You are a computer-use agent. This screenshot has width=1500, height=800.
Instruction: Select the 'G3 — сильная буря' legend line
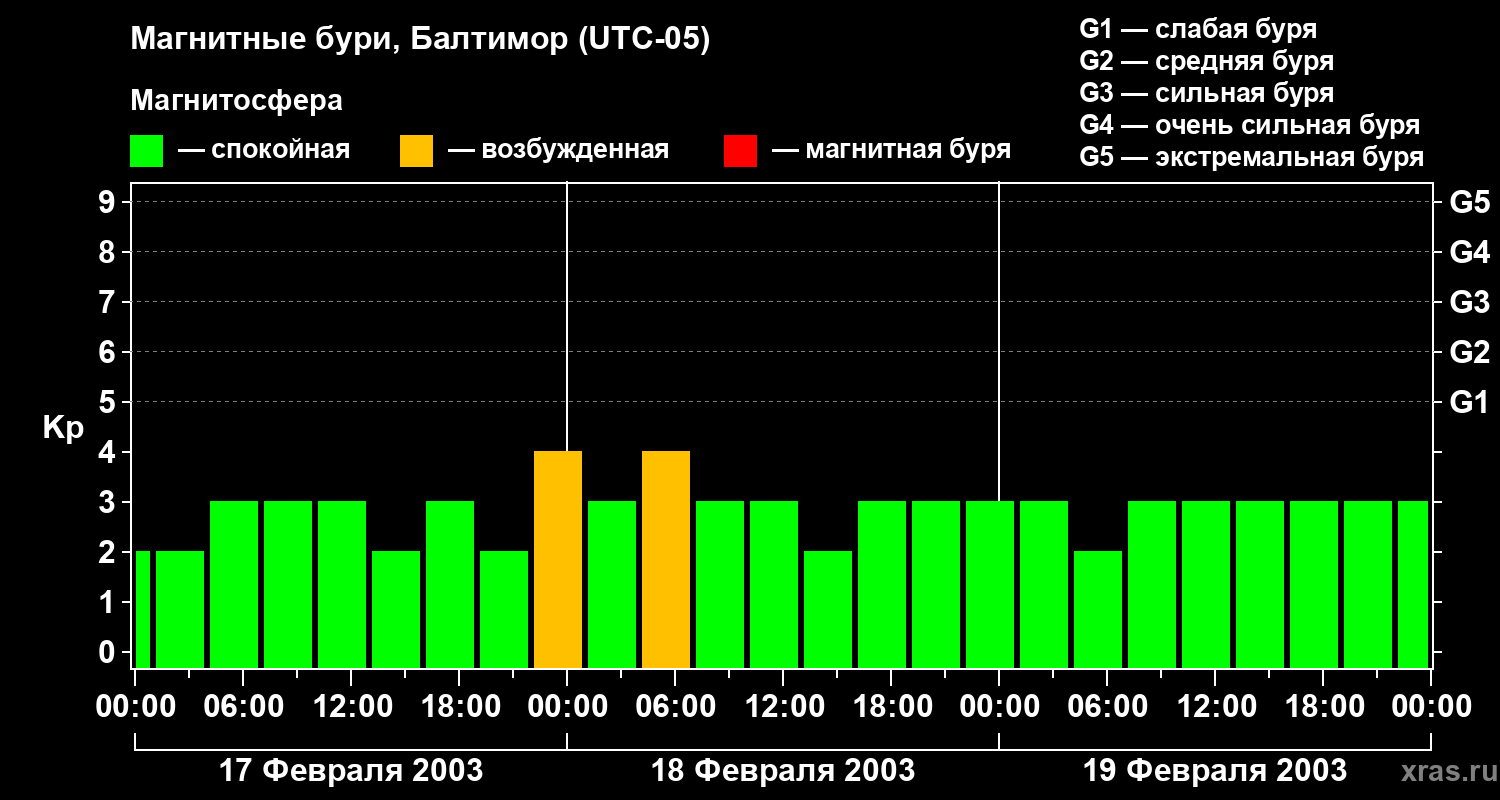click(1206, 93)
